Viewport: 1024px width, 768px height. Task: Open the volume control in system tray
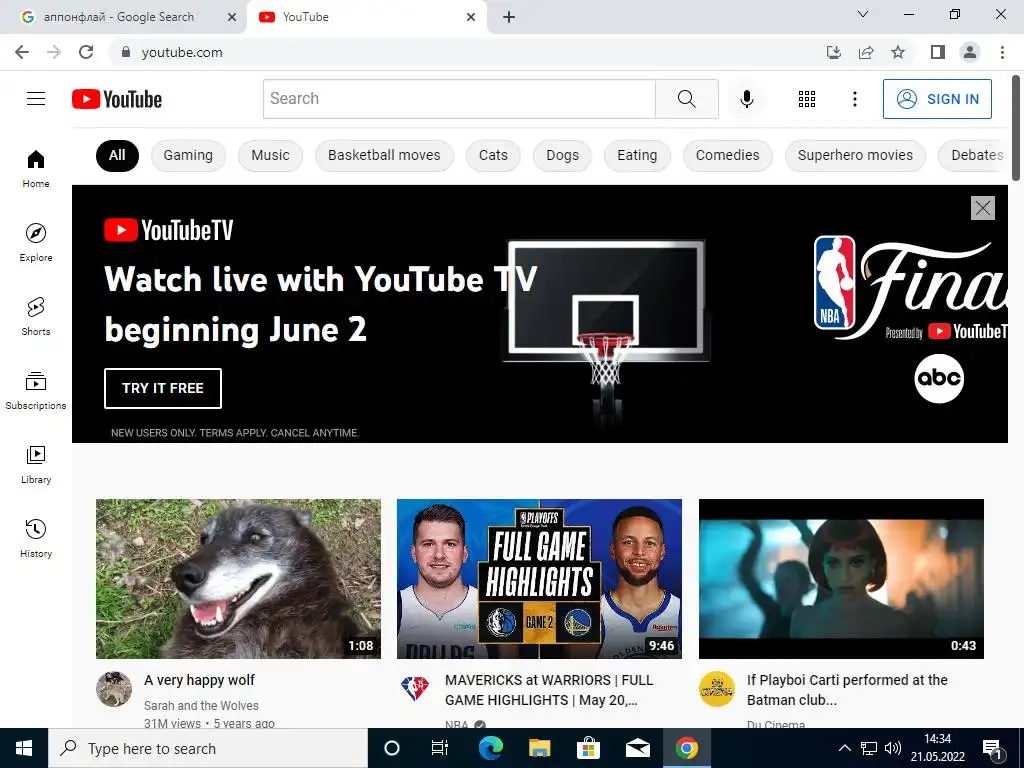click(893, 748)
